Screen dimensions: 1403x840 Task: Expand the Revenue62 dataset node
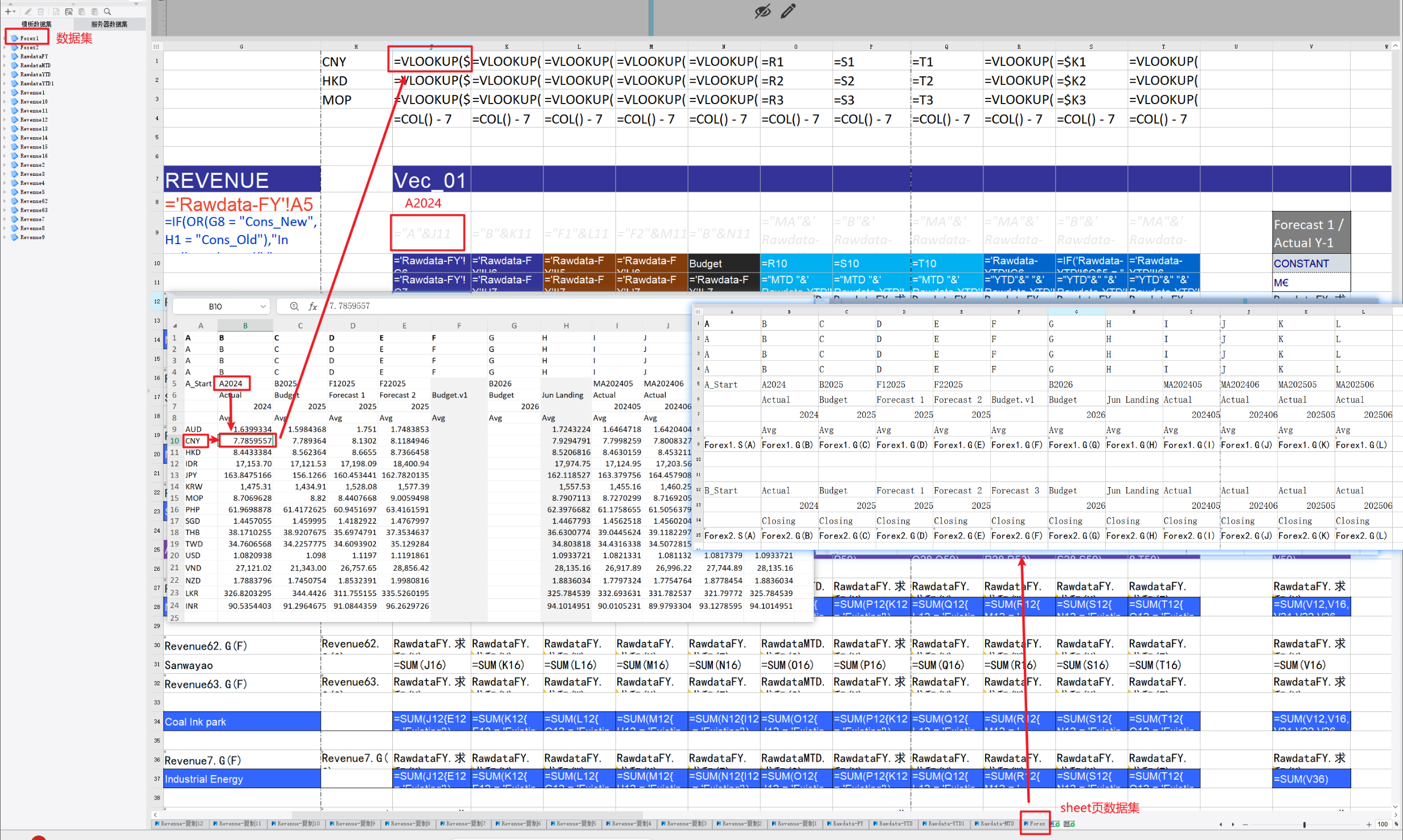pyautogui.click(x=5, y=201)
